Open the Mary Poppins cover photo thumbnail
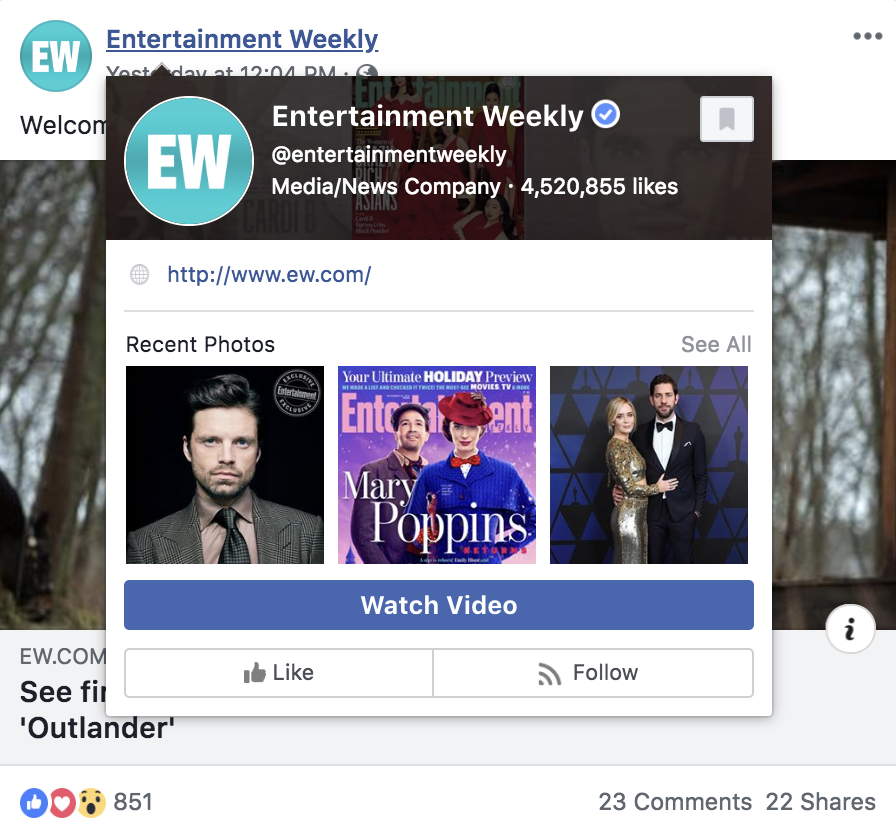Screen dimensions: 896x834 pyautogui.click(x=437, y=465)
